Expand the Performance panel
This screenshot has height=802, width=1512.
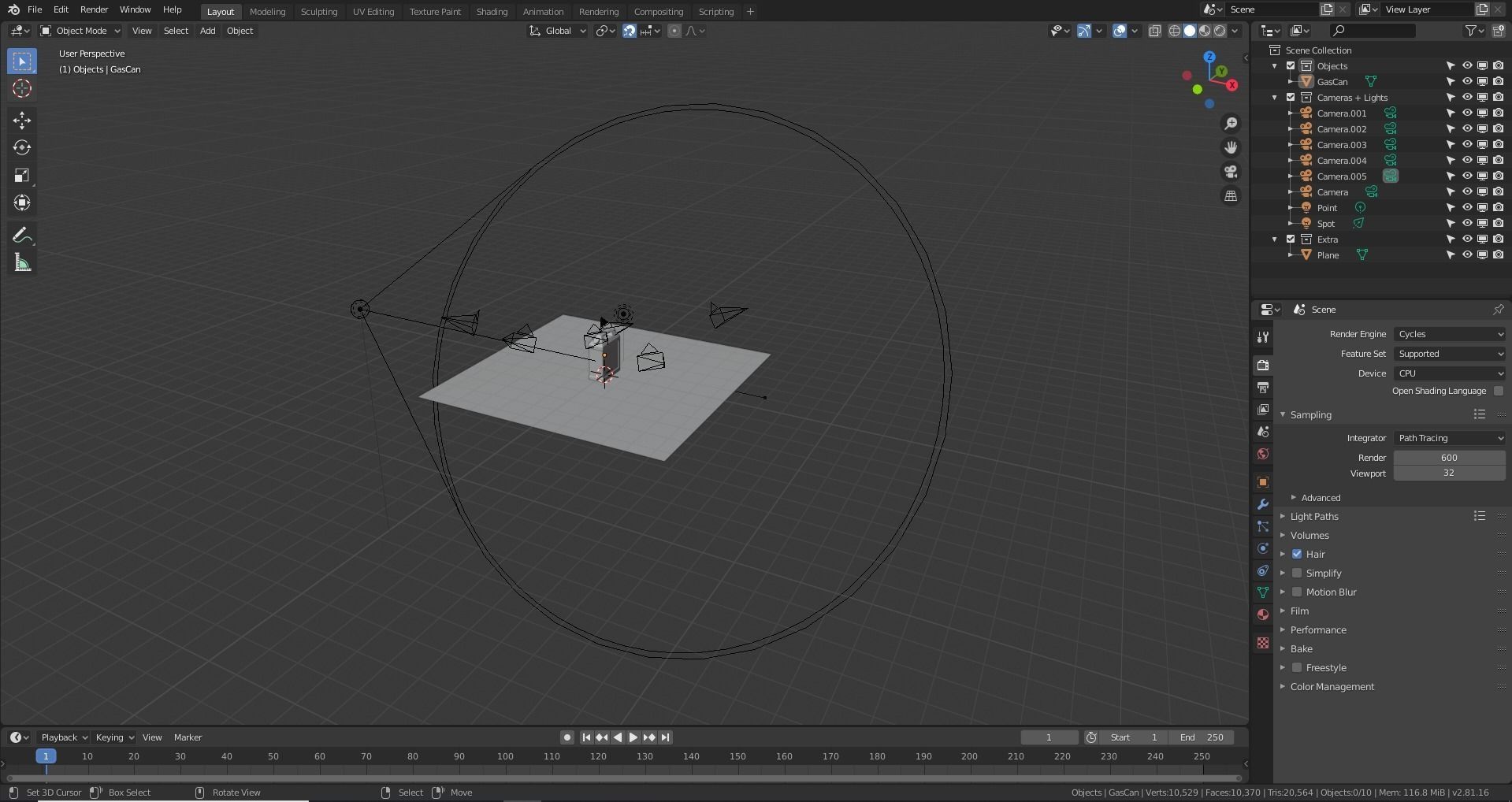click(x=1317, y=629)
